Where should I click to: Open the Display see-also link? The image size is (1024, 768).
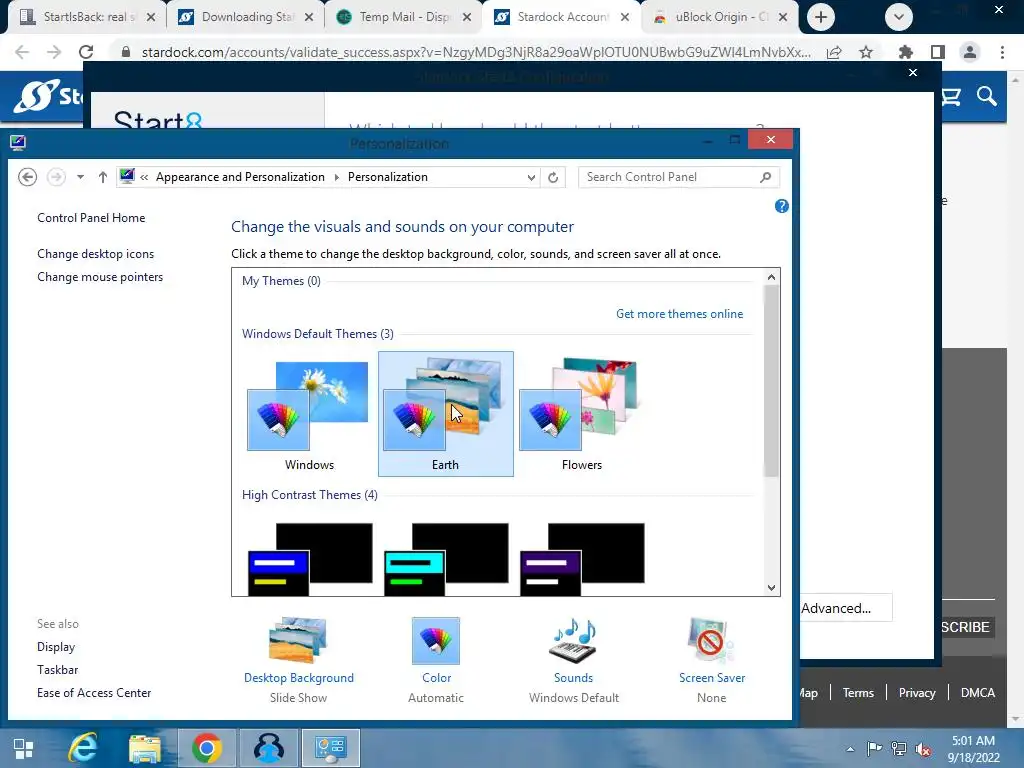tap(56, 647)
